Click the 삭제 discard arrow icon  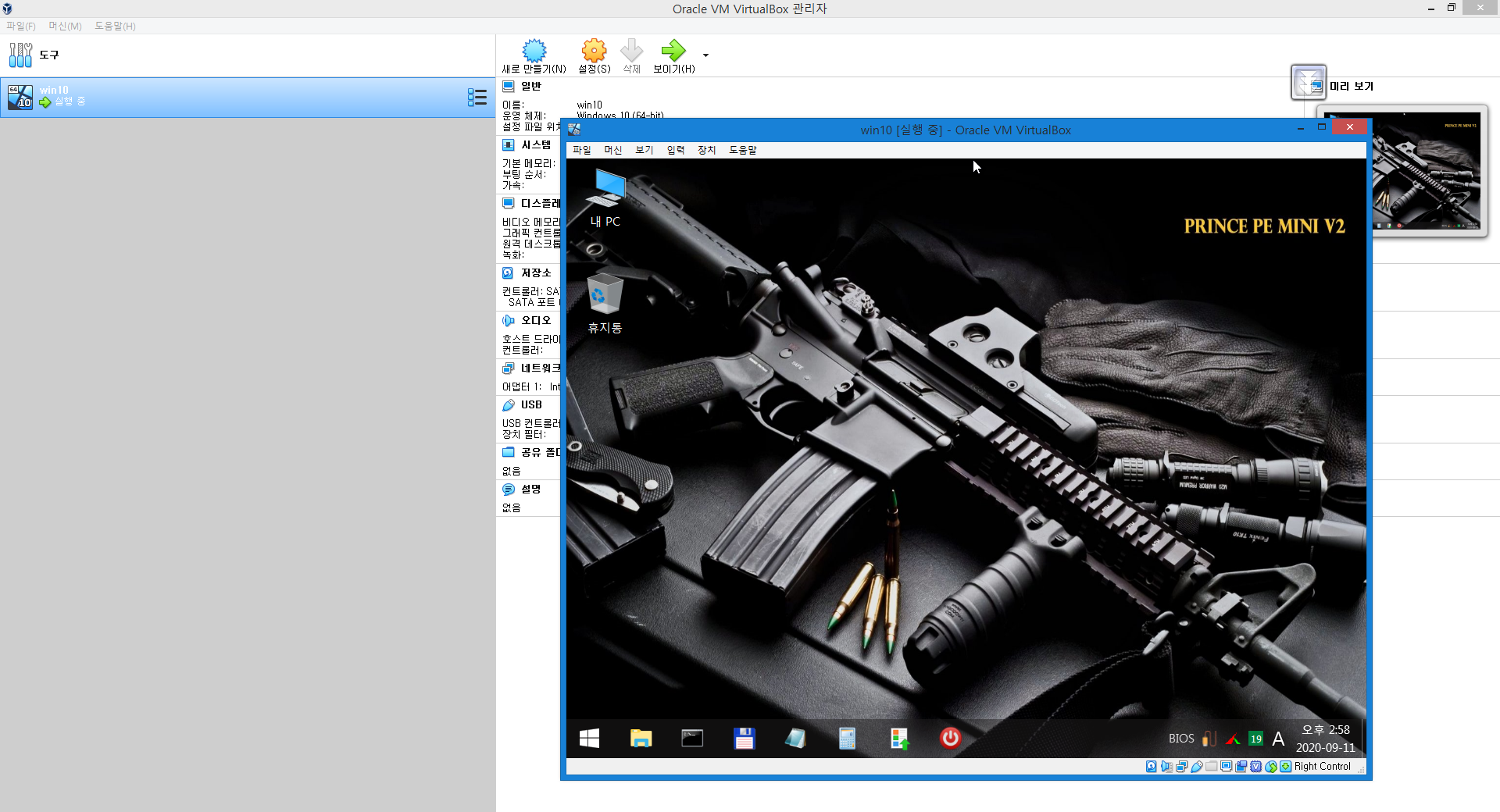click(x=631, y=51)
